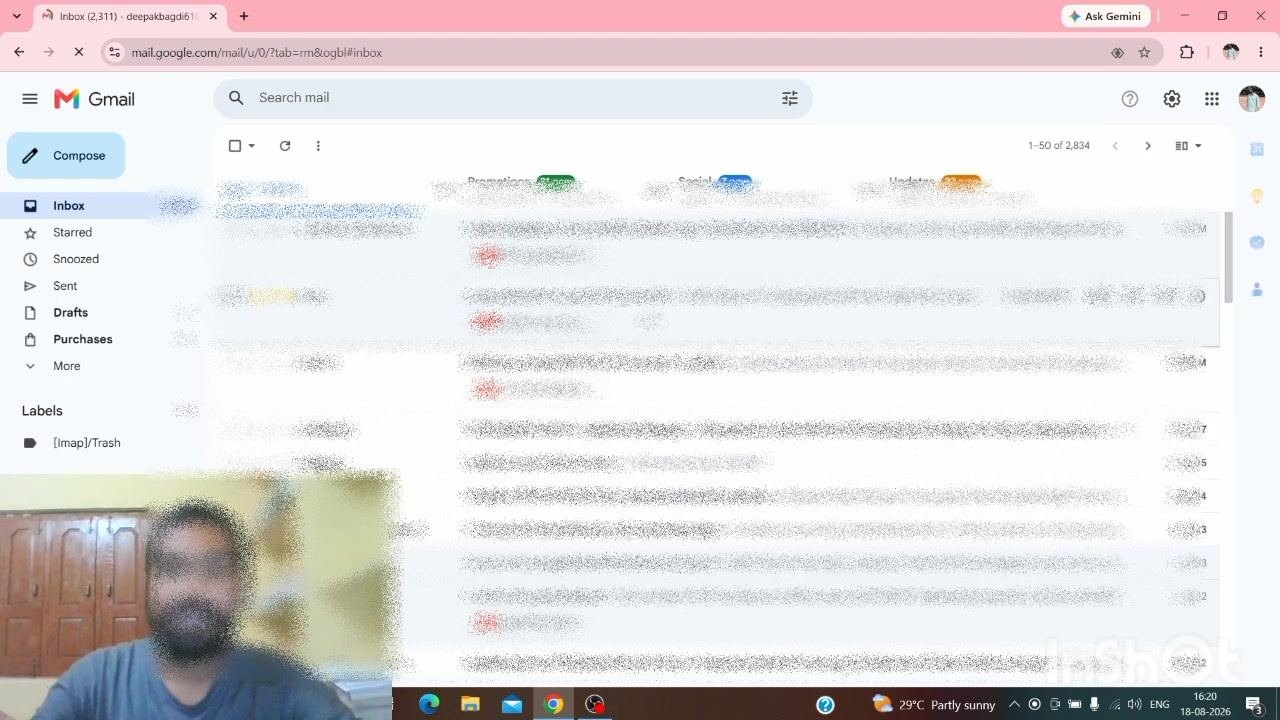1280x720 pixels.
Task: Open the Gmail support help icon
Action: coord(1130,99)
